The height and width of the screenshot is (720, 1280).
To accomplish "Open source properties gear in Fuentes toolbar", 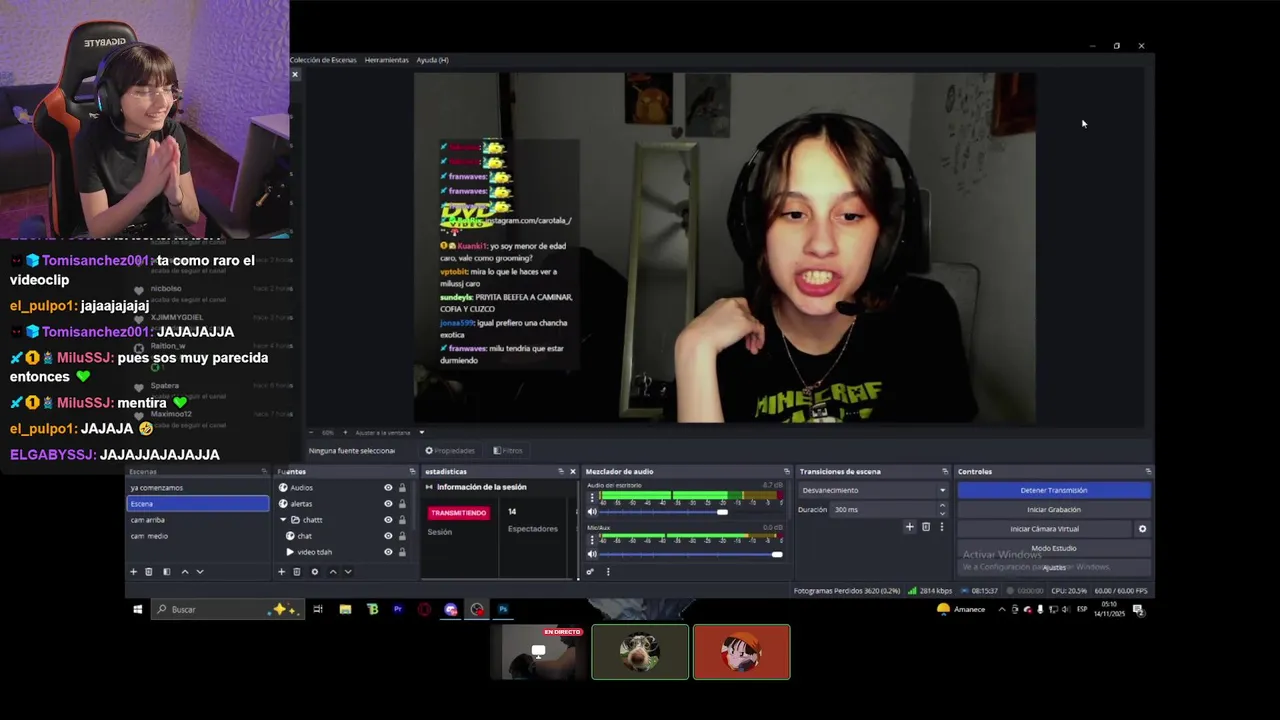I will (315, 572).
